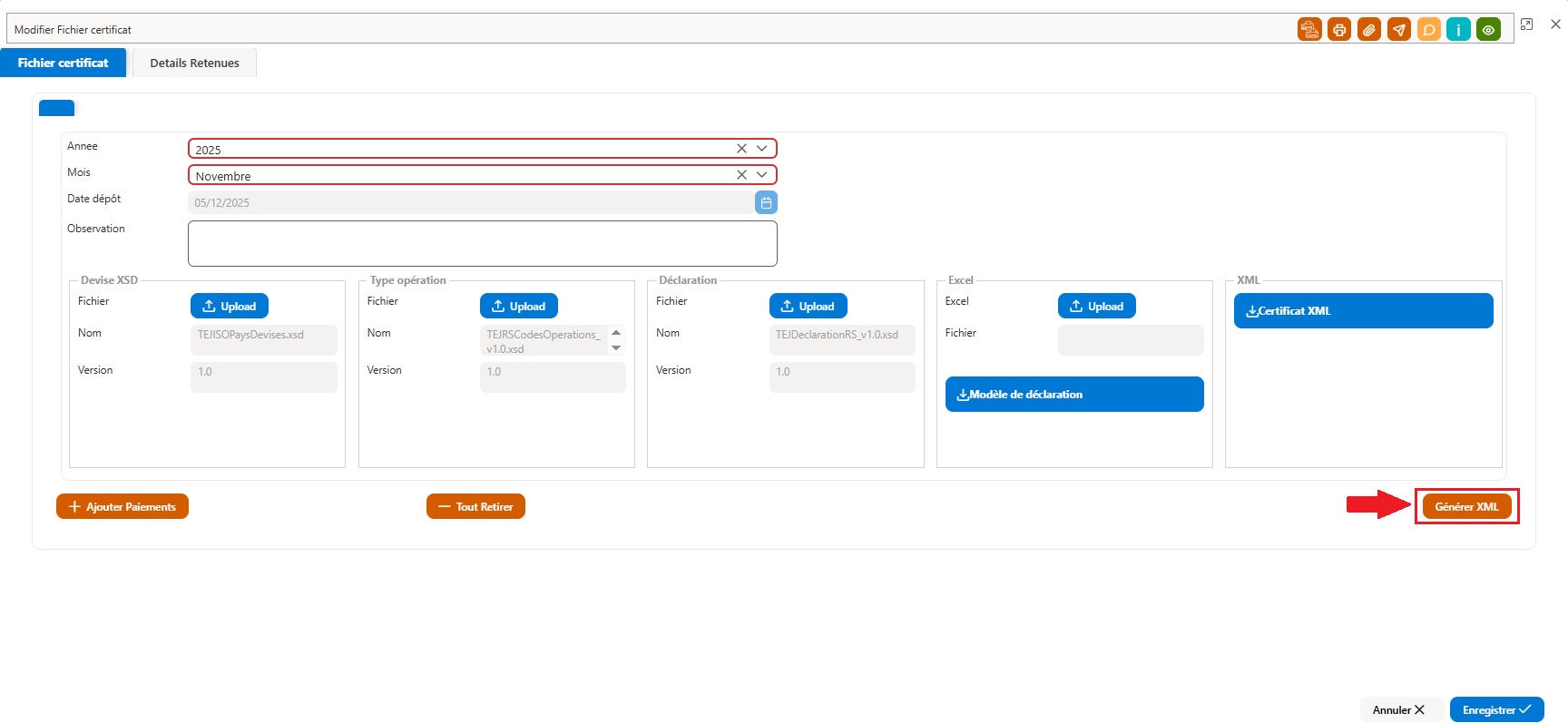This screenshot has width=1568, height=723.
Task: Select the small blue unlabeled inner tab
Action: [56, 108]
